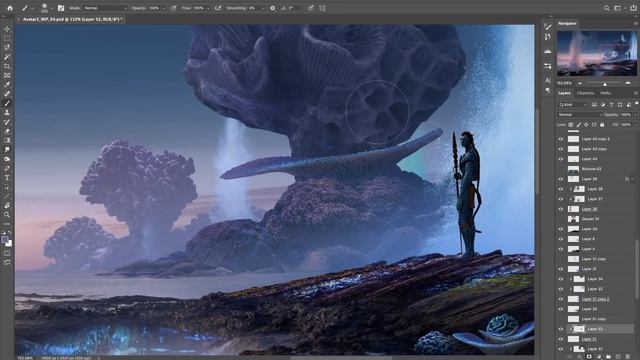Open the Flow value dropdown arrow
This screenshot has height=360, width=640.
click(x=208, y=8)
